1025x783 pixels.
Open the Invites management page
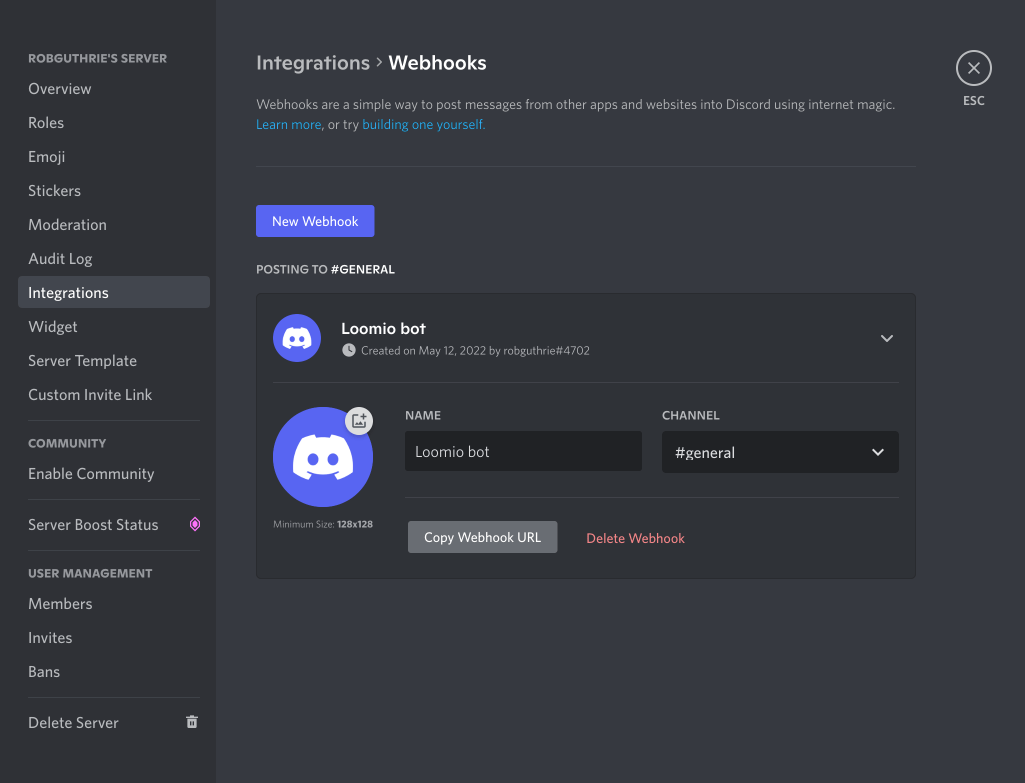click(114, 638)
